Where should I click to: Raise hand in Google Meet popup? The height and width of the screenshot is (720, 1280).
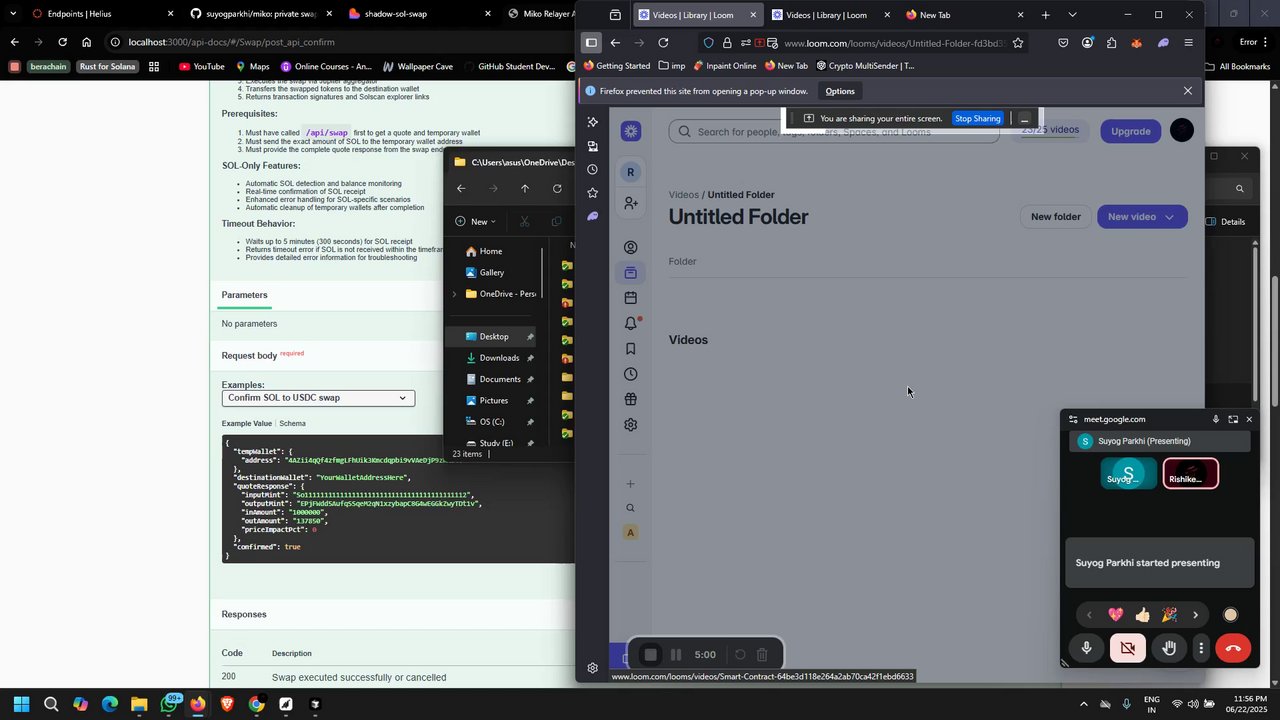click(1169, 648)
